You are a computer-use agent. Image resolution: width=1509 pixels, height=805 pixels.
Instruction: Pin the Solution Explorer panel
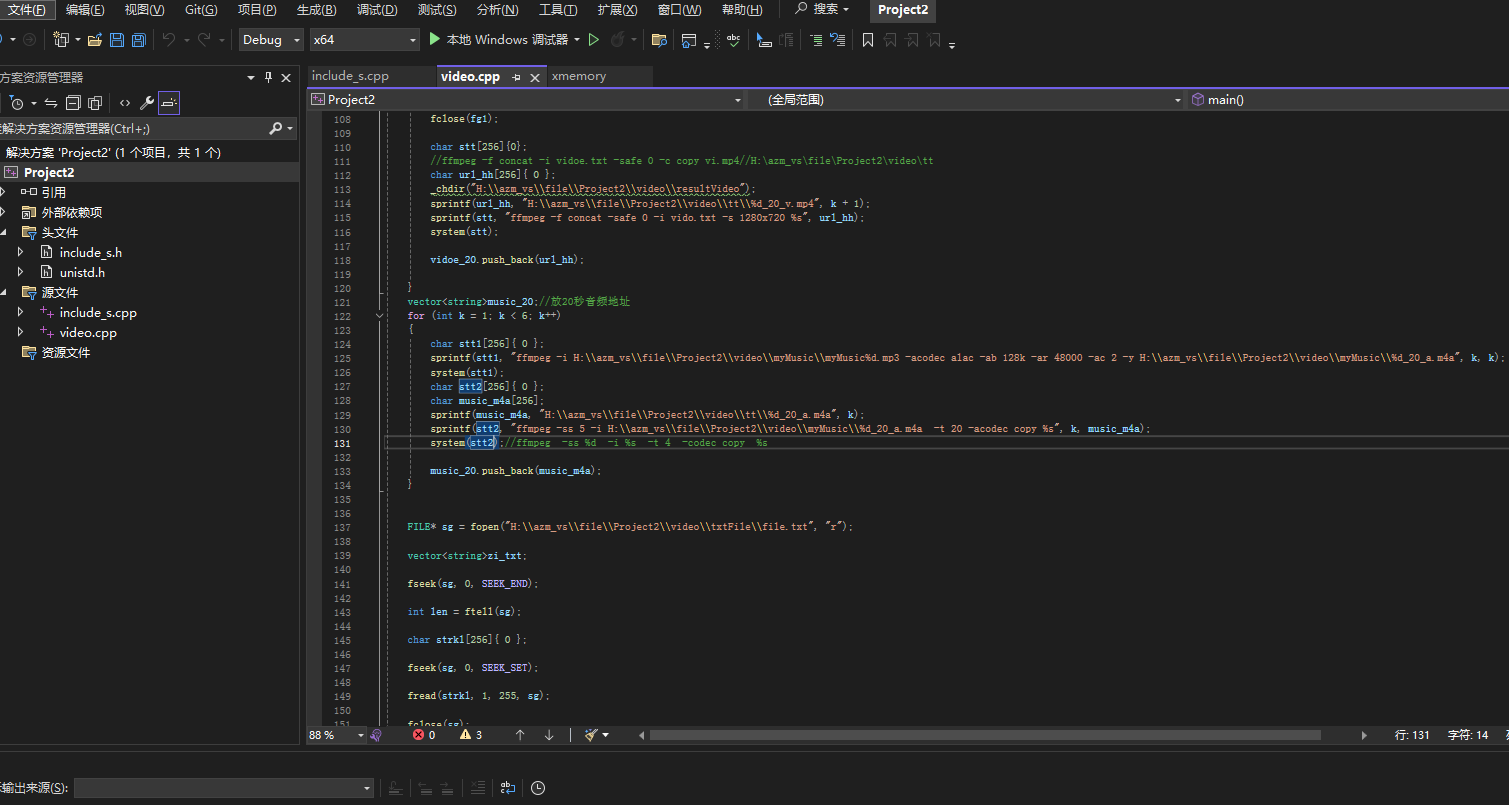(x=268, y=77)
